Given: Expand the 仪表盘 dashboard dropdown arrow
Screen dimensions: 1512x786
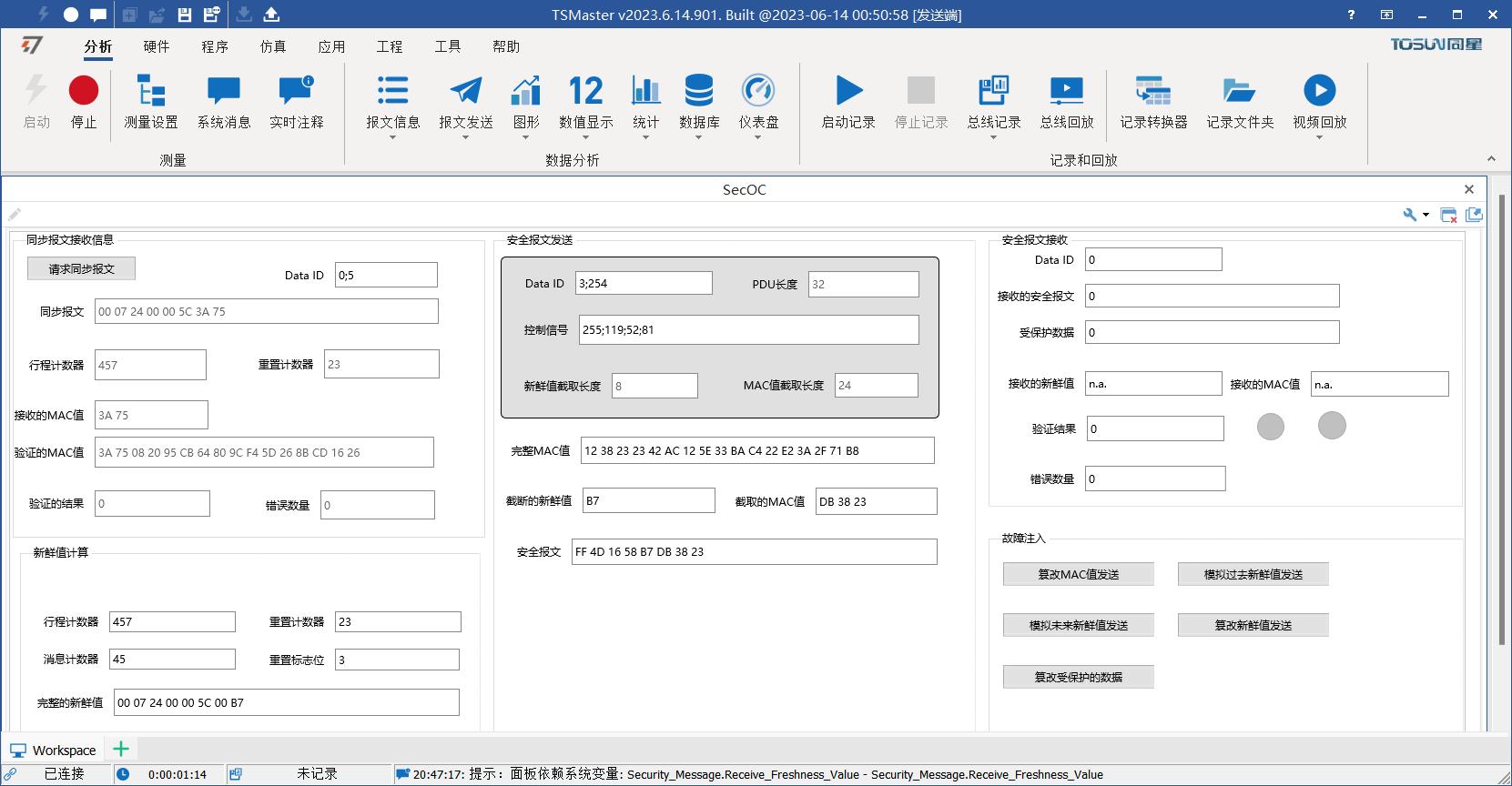Looking at the screenshot, I should [758, 137].
